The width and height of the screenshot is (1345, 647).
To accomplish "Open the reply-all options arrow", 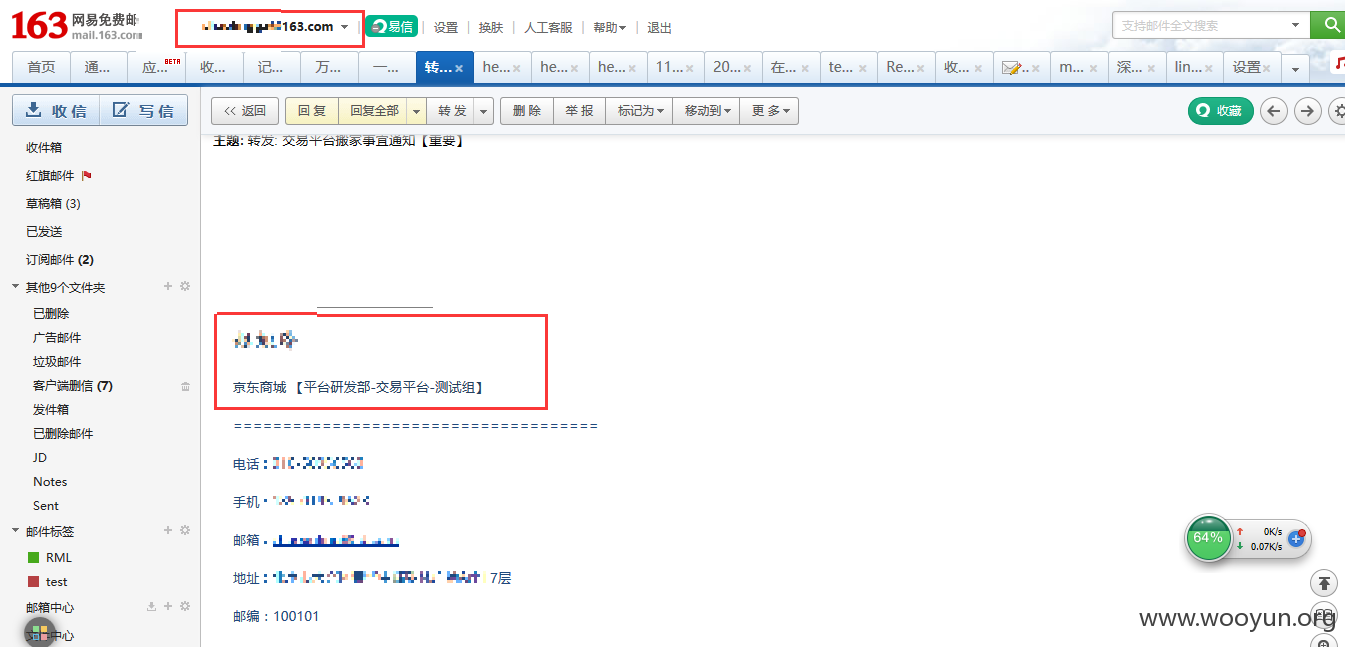I will [417, 111].
